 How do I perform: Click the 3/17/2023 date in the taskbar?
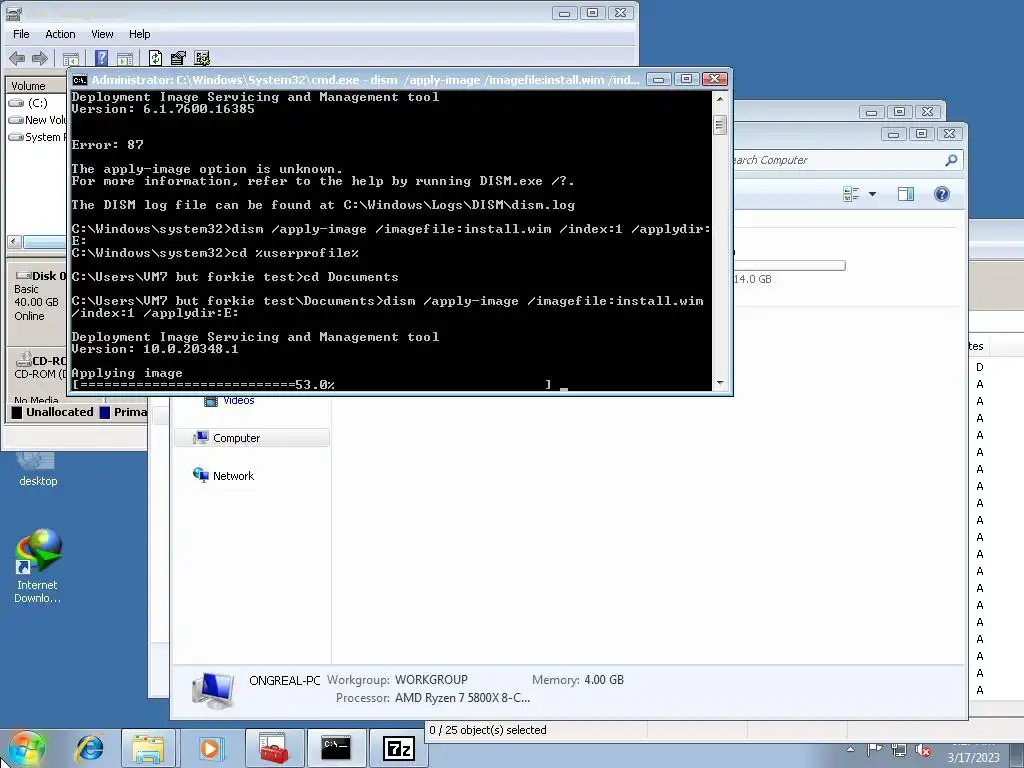pyautogui.click(x=973, y=758)
